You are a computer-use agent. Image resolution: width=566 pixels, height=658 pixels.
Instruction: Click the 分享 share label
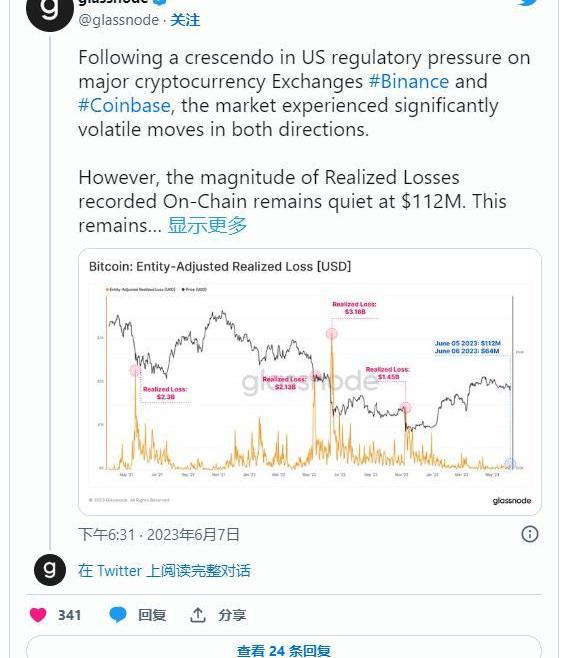pos(232,615)
